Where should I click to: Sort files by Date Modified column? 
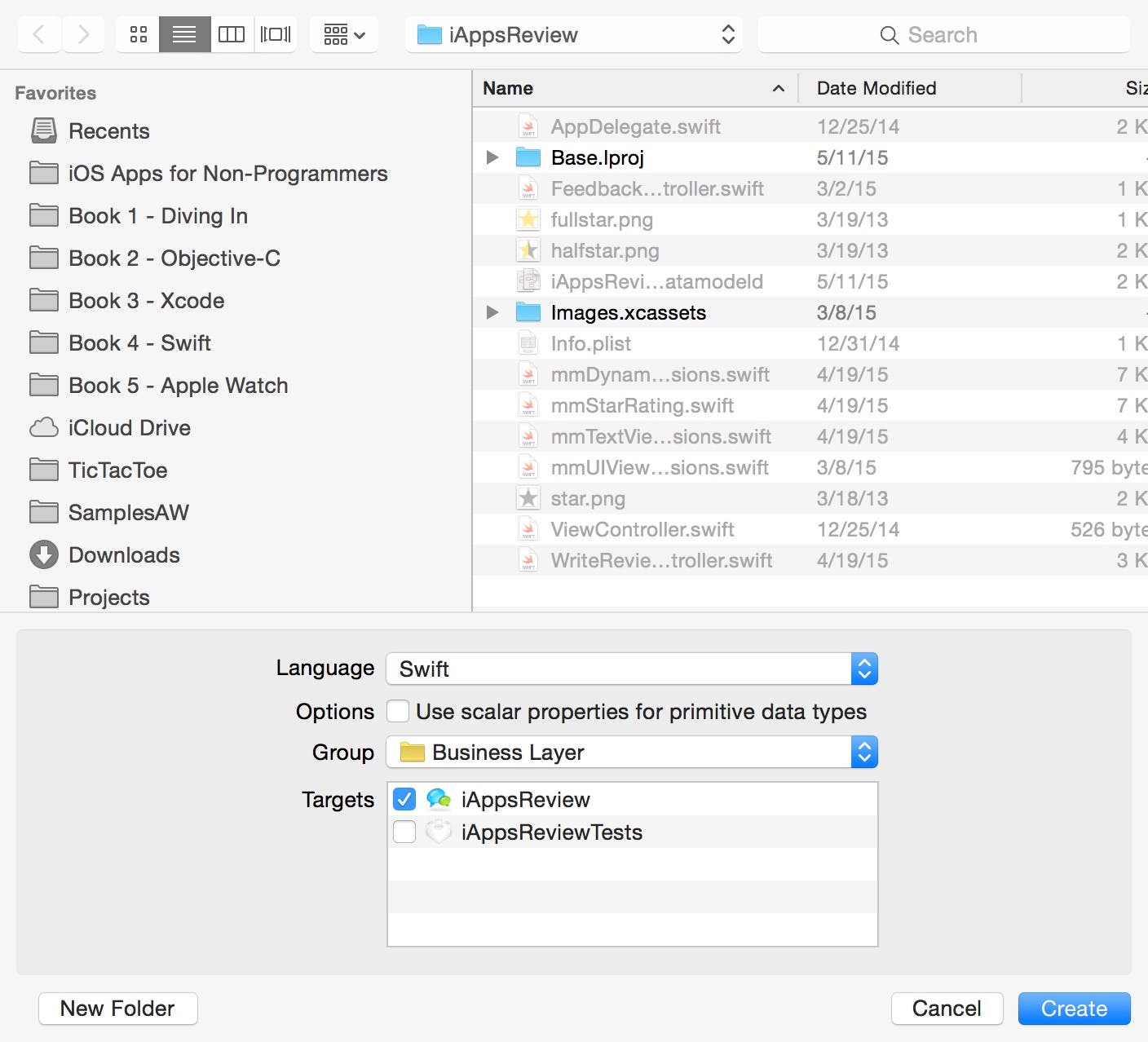pos(876,88)
